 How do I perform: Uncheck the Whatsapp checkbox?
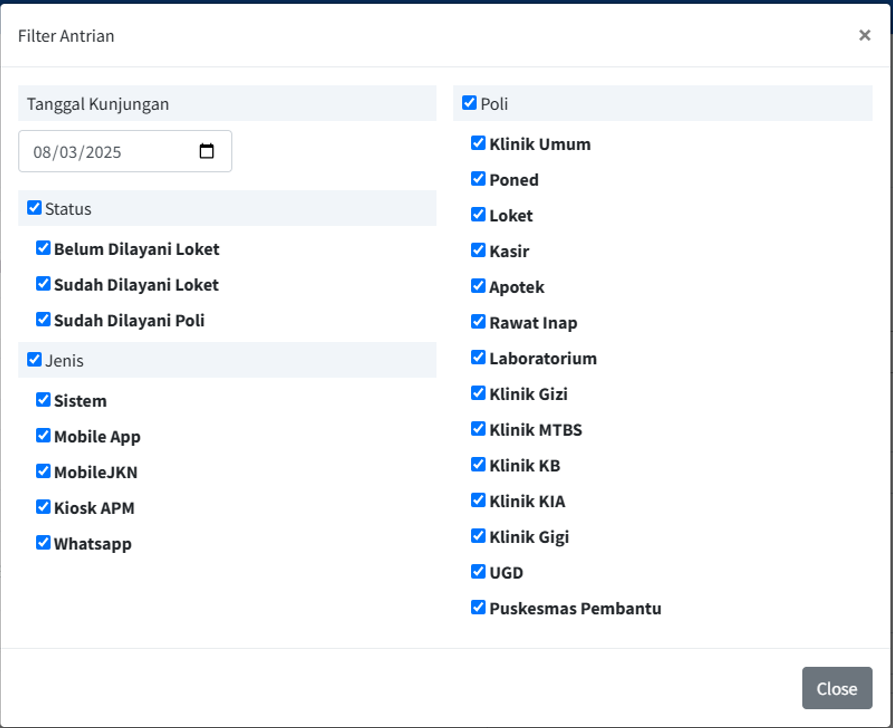(43, 543)
